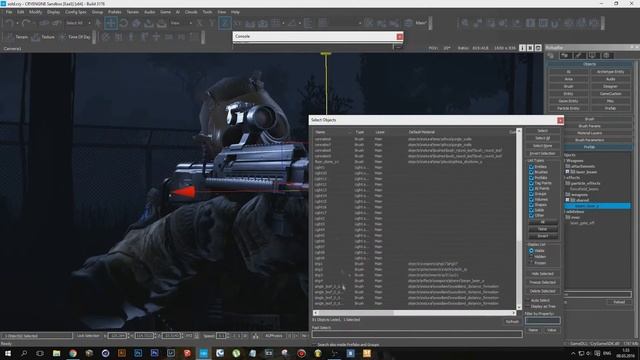Select the Hidden display list radio
Viewport: 640px width, 360px height.
point(531,257)
